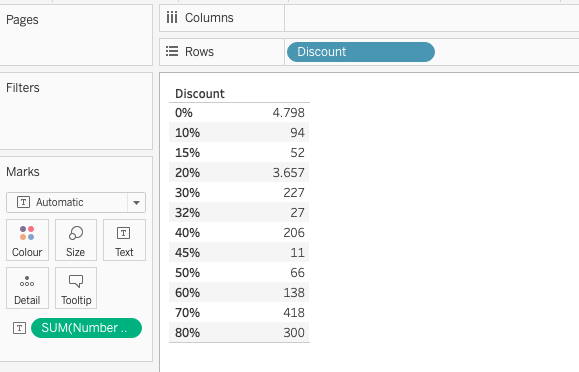
Task: Click the Rows shelf label
Action: 199,52
